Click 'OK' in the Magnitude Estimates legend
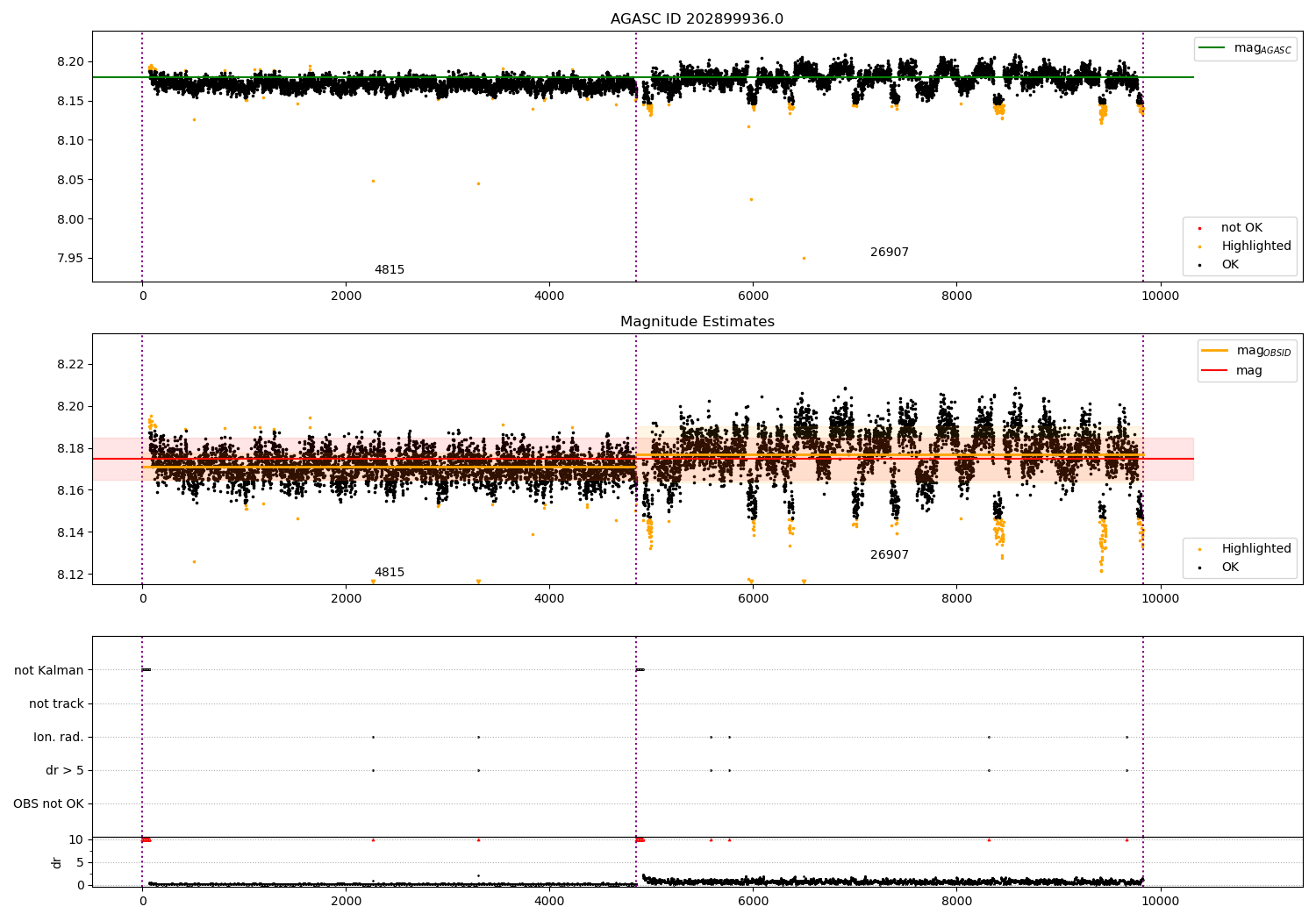 [x=1230, y=568]
